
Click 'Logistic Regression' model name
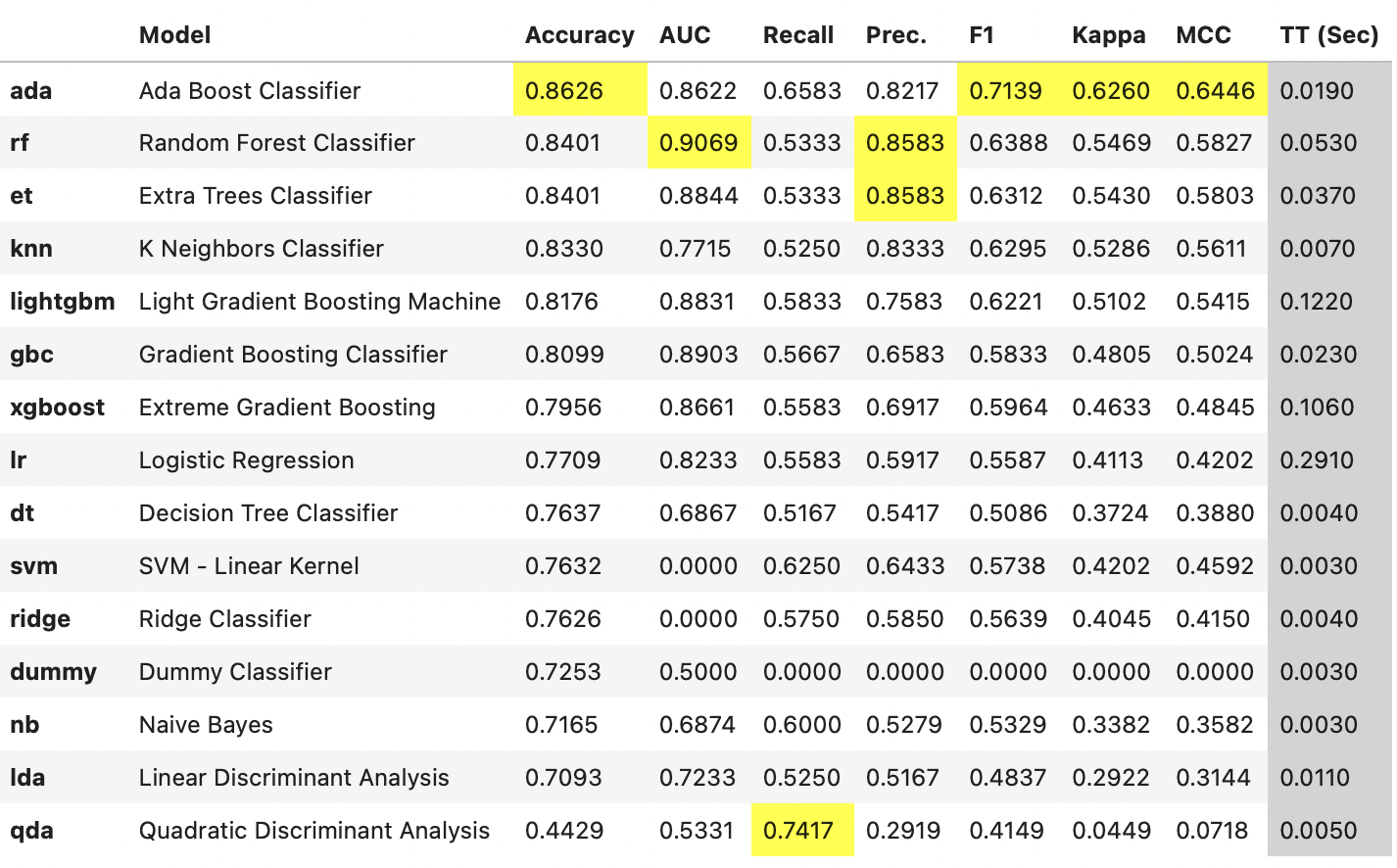click(247, 460)
